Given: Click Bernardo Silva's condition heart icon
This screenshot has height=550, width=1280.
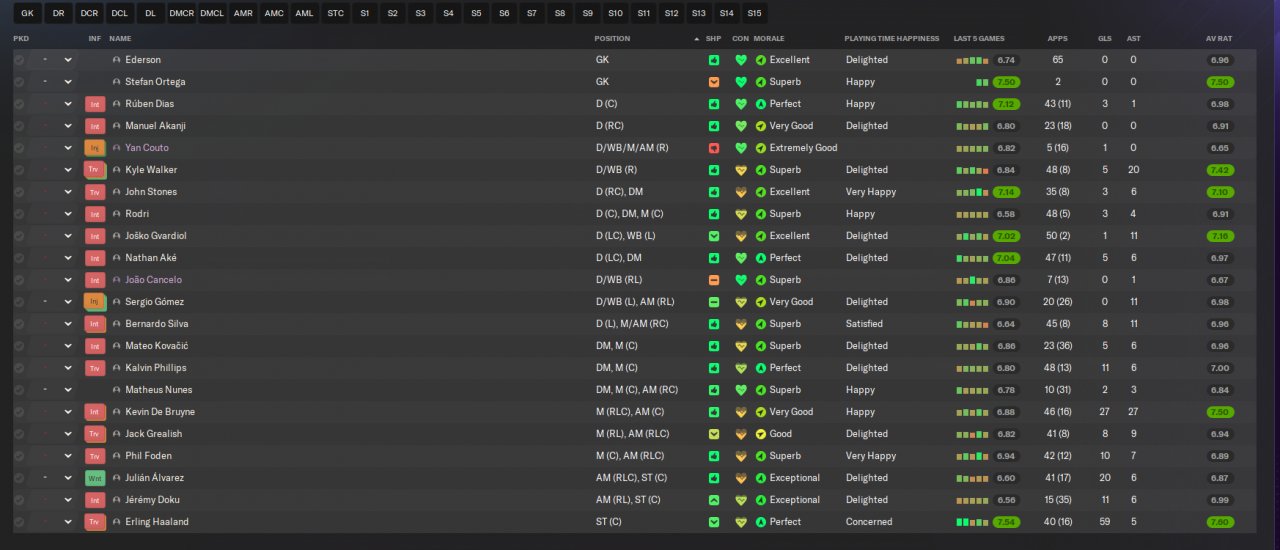Looking at the screenshot, I should tap(741, 324).
